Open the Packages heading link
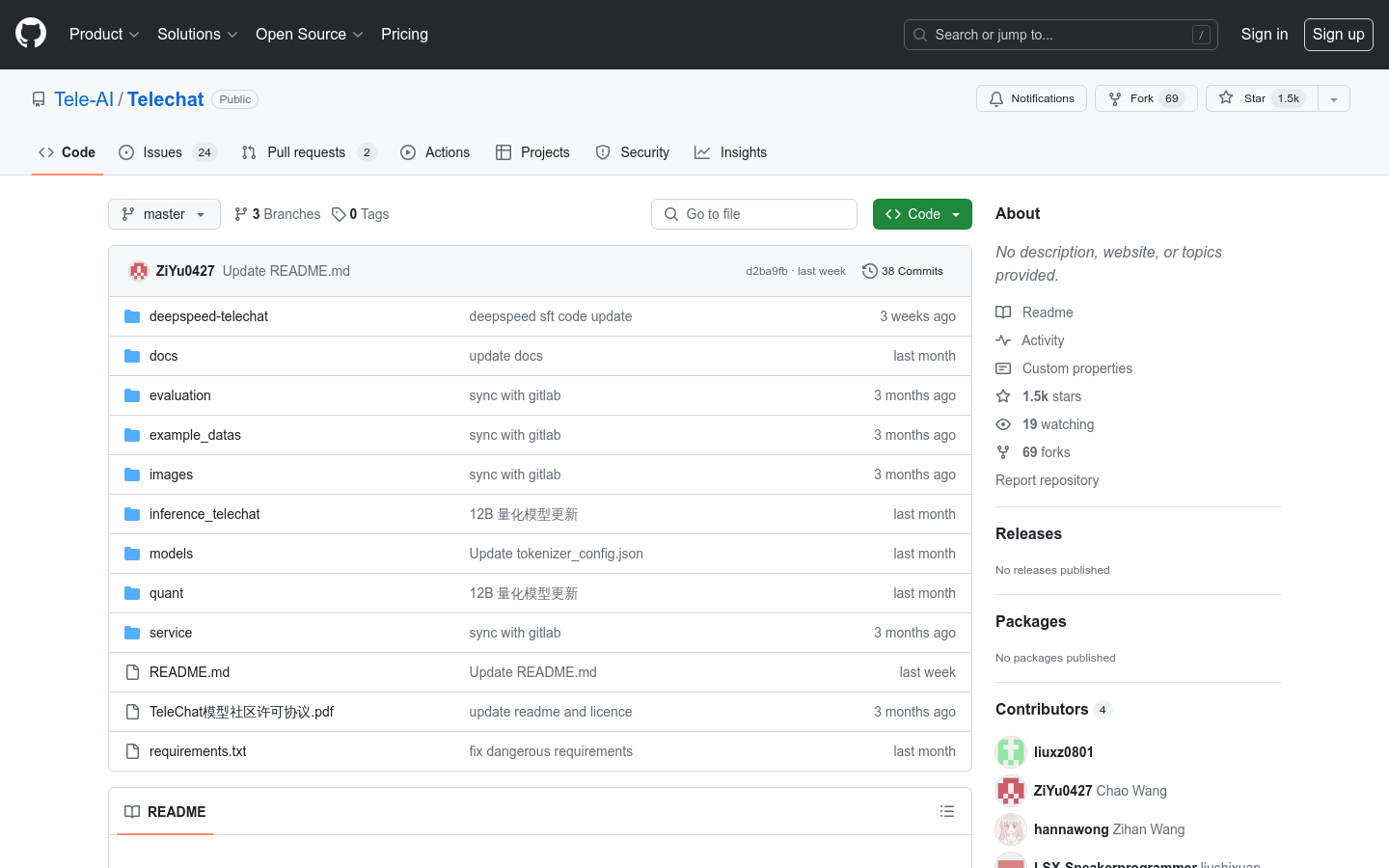This screenshot has width=1389, height=868. pyautogui.click(x=1030, y=621)
